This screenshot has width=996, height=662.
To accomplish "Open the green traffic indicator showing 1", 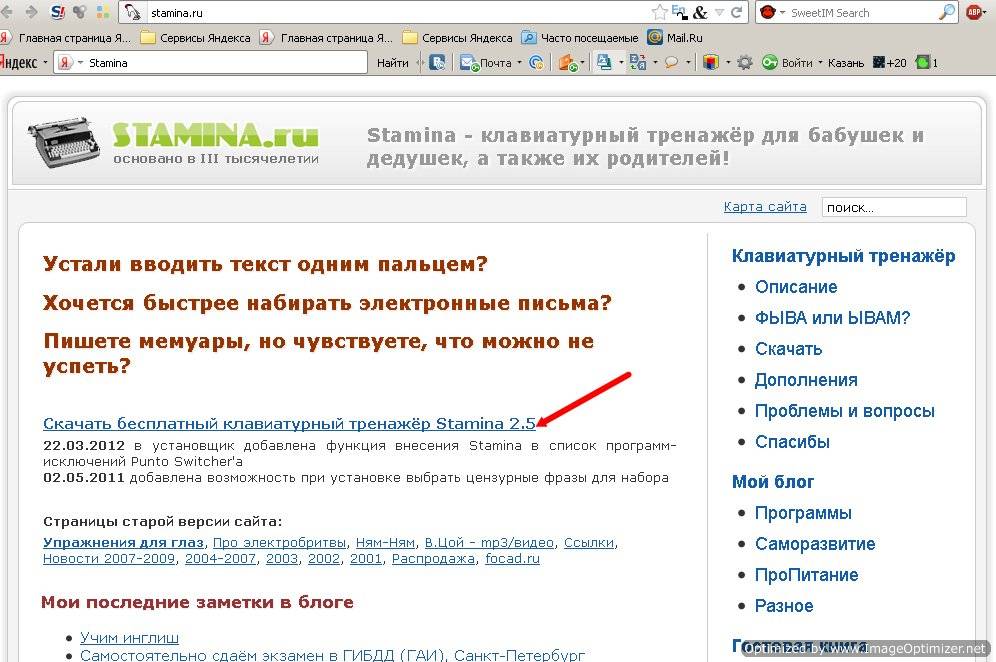I will click(926, 62).
